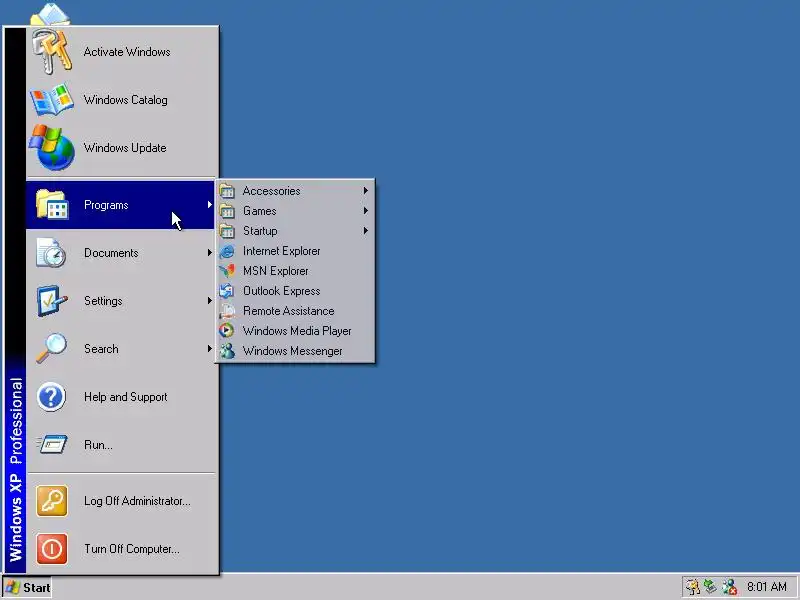
Task: Open the Accessories submenu label
Action: [x=271, y=191]
